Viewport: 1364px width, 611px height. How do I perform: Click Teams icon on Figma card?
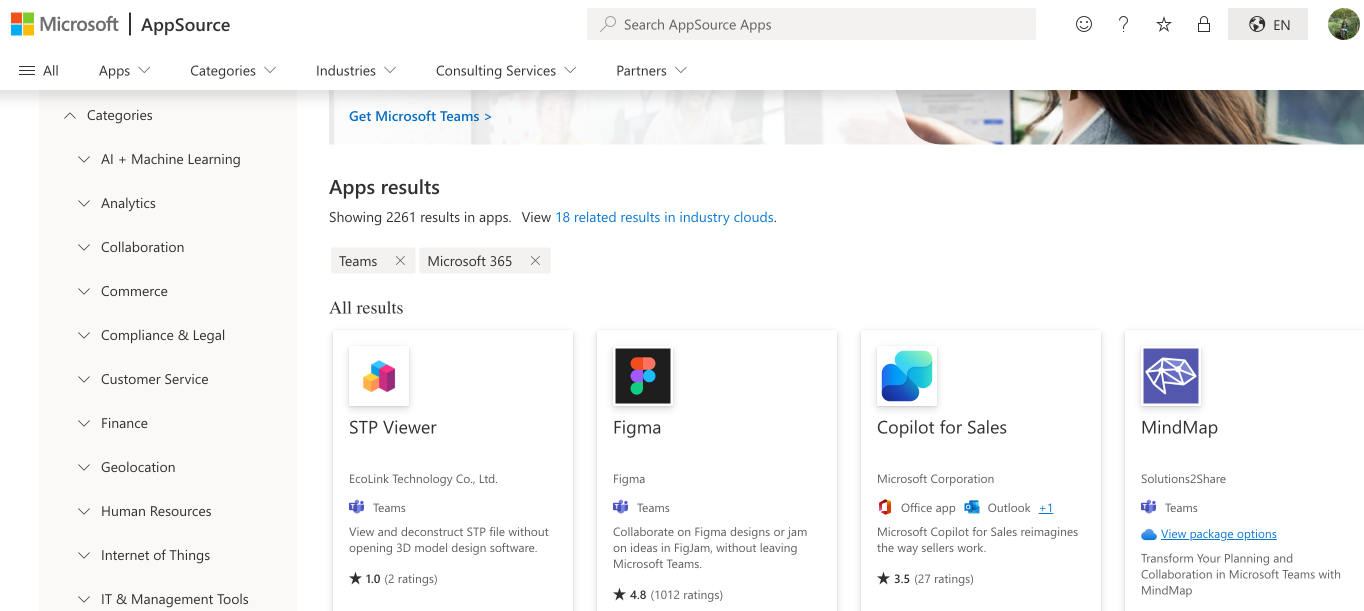coord(621,507)
